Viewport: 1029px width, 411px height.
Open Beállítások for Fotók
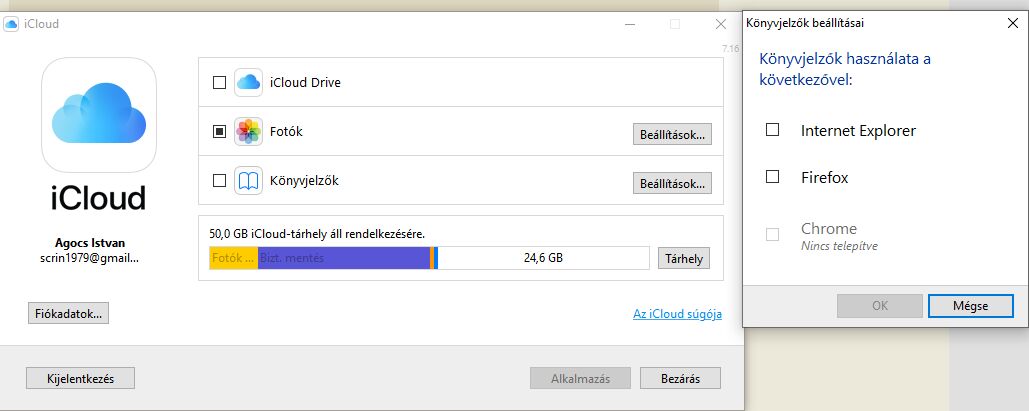[672, 135]
